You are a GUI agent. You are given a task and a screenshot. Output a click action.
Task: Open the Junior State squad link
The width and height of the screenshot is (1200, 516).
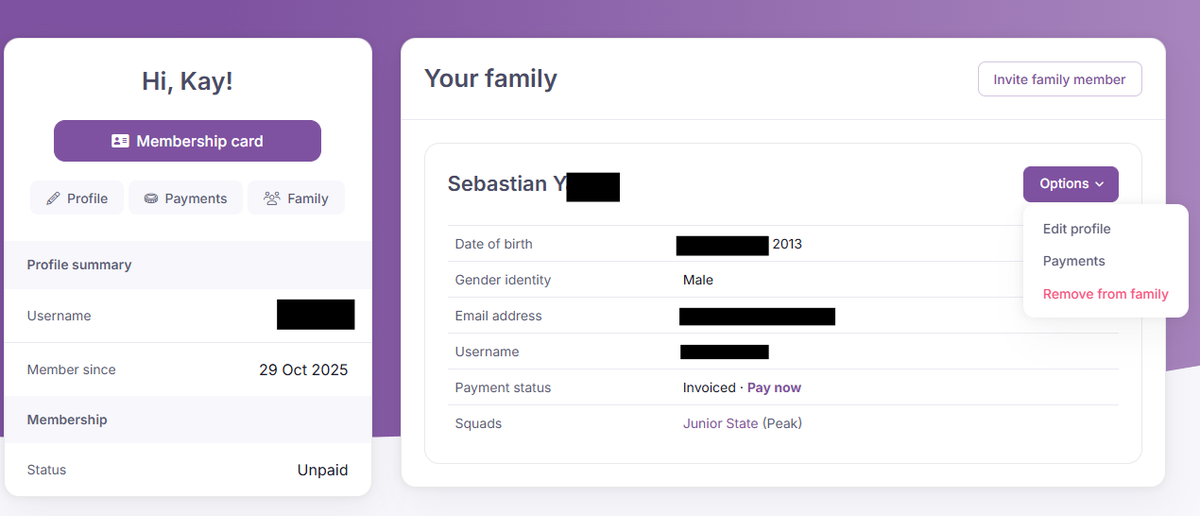tap(720, 423)
